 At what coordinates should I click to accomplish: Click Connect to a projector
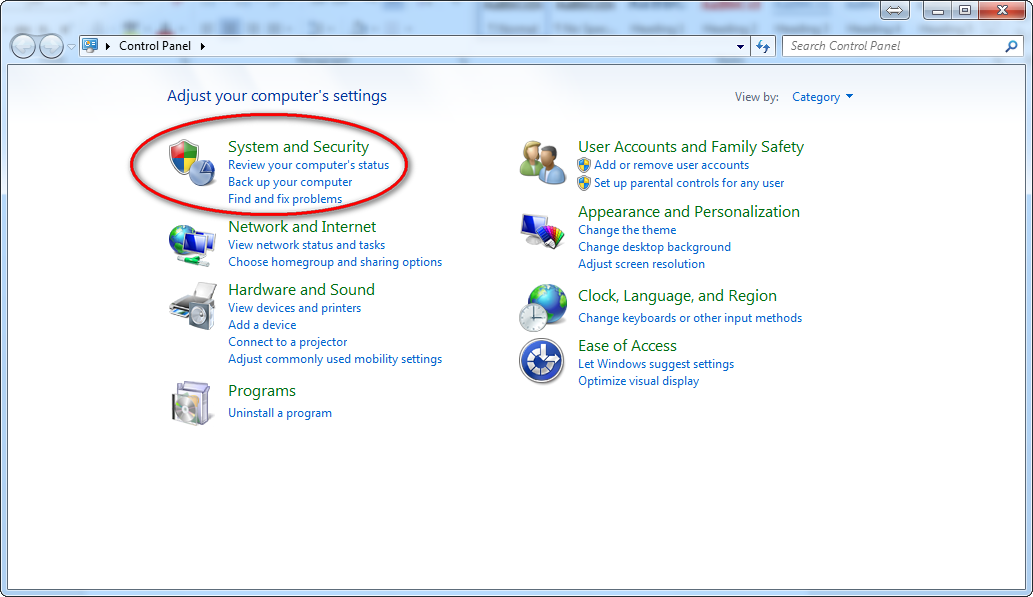point(287,343)
